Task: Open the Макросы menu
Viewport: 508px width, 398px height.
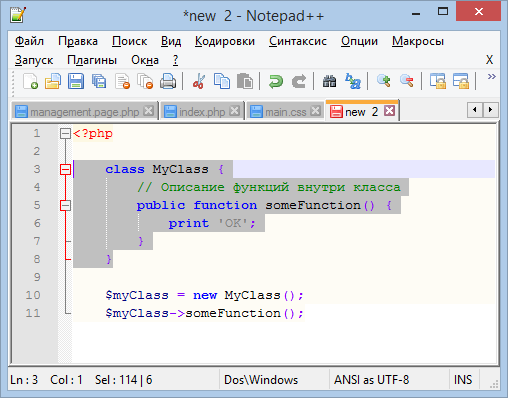Action: pyautogui.click(x=418, y=41)
